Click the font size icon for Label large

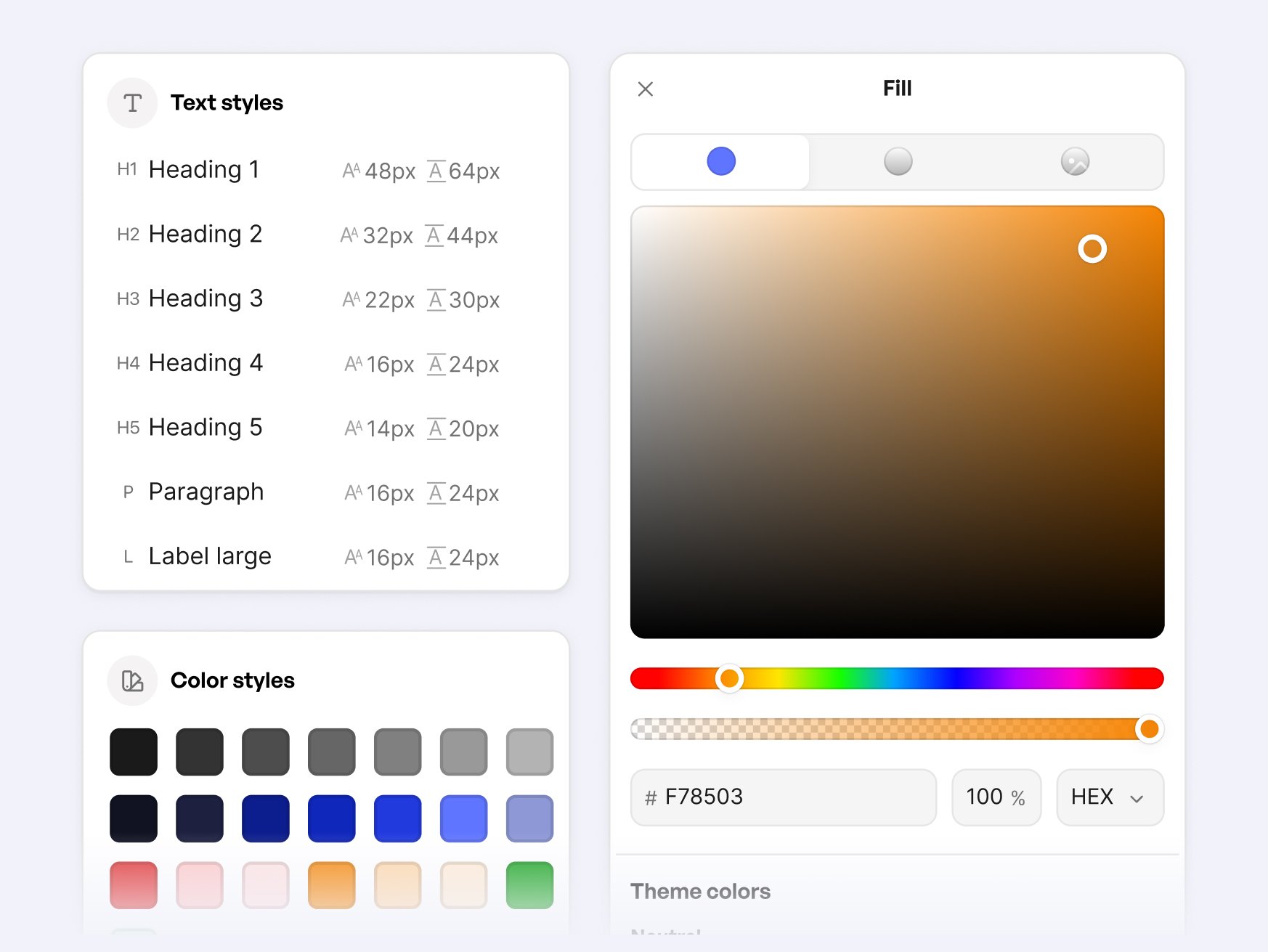tap(353, 557)
